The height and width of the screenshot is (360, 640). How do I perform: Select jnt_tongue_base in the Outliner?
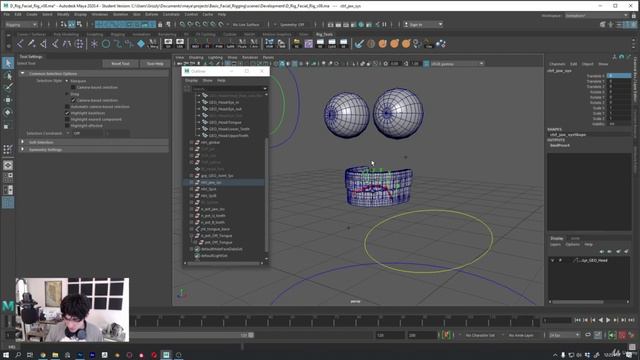(215, 229)
